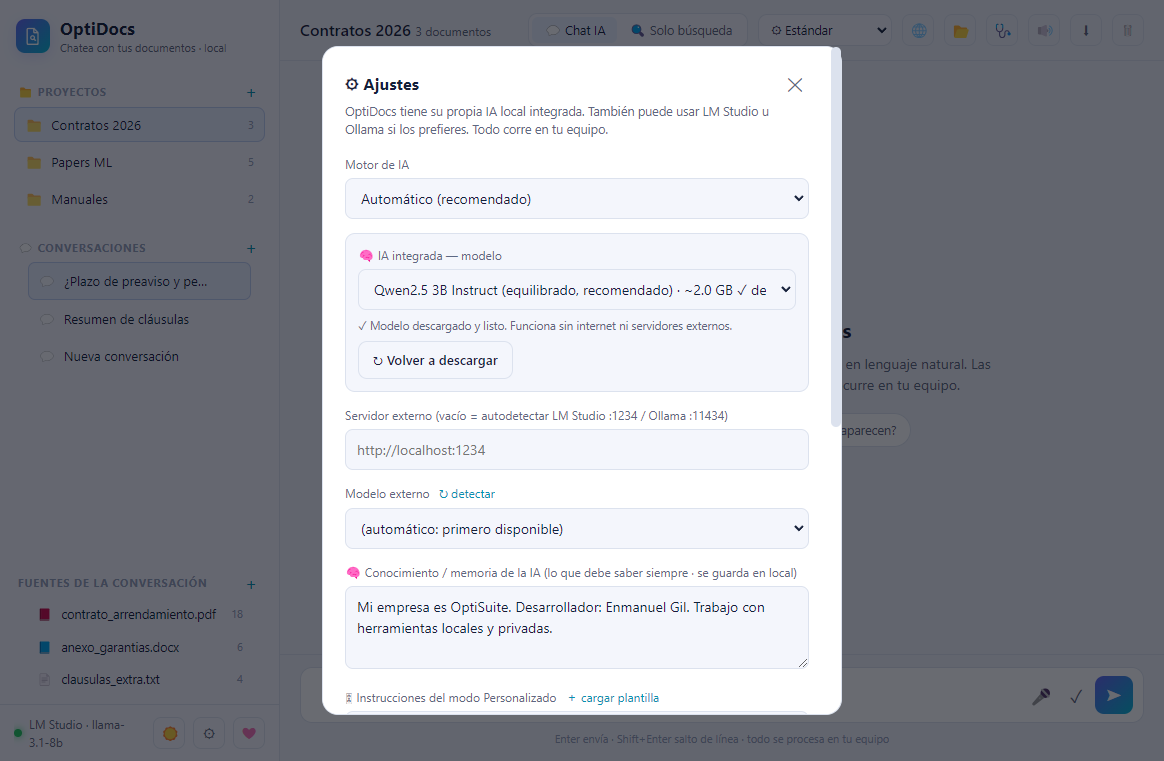Click the Volver a descargar button

(435, 360)
